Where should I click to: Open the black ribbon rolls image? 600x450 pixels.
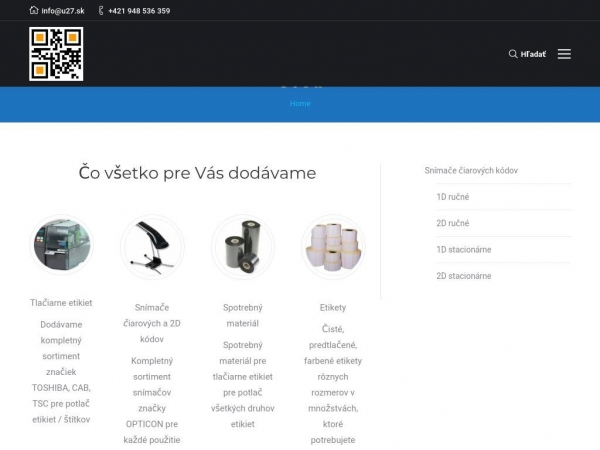(243, 246)
